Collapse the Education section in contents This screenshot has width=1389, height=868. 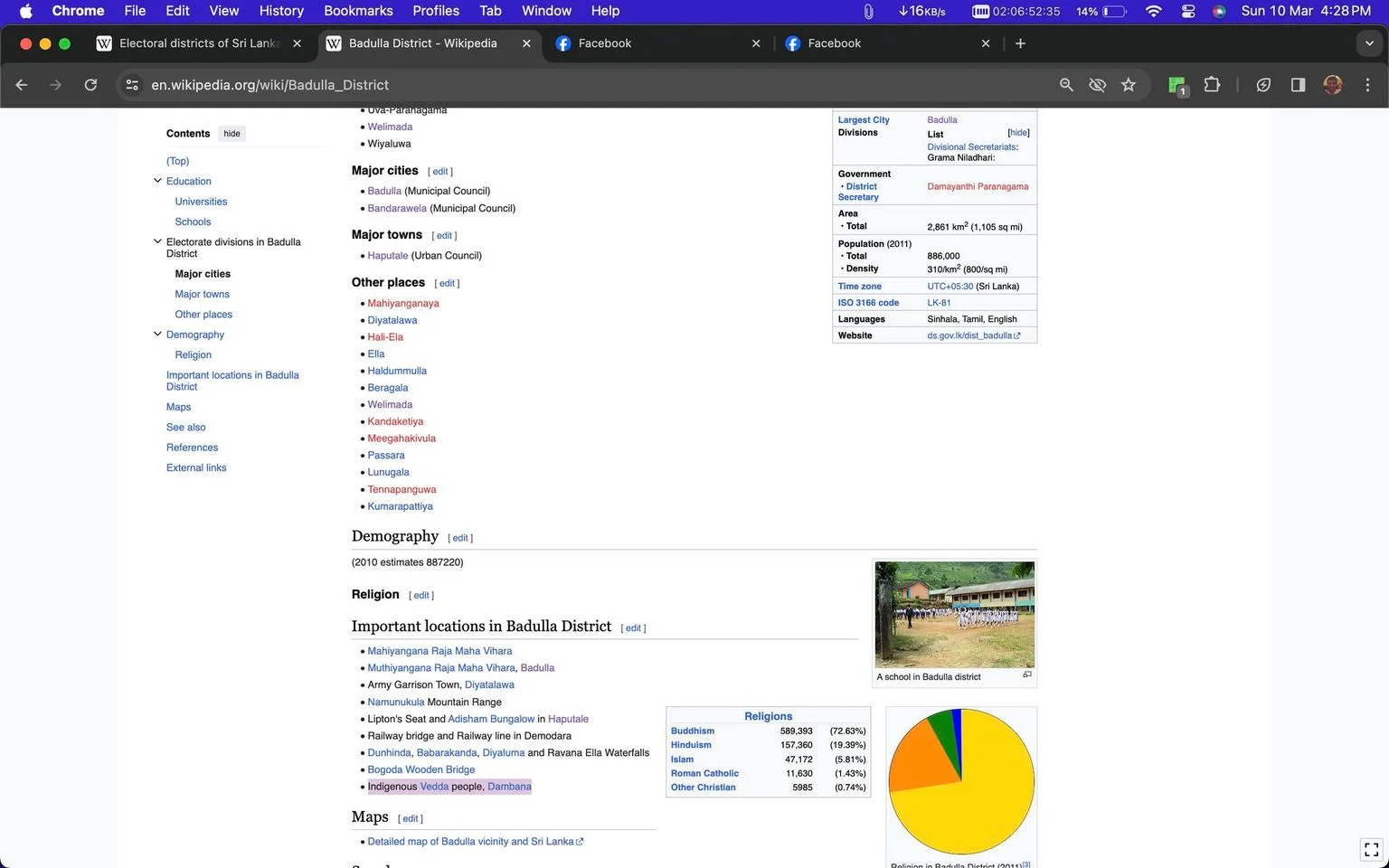157,181
